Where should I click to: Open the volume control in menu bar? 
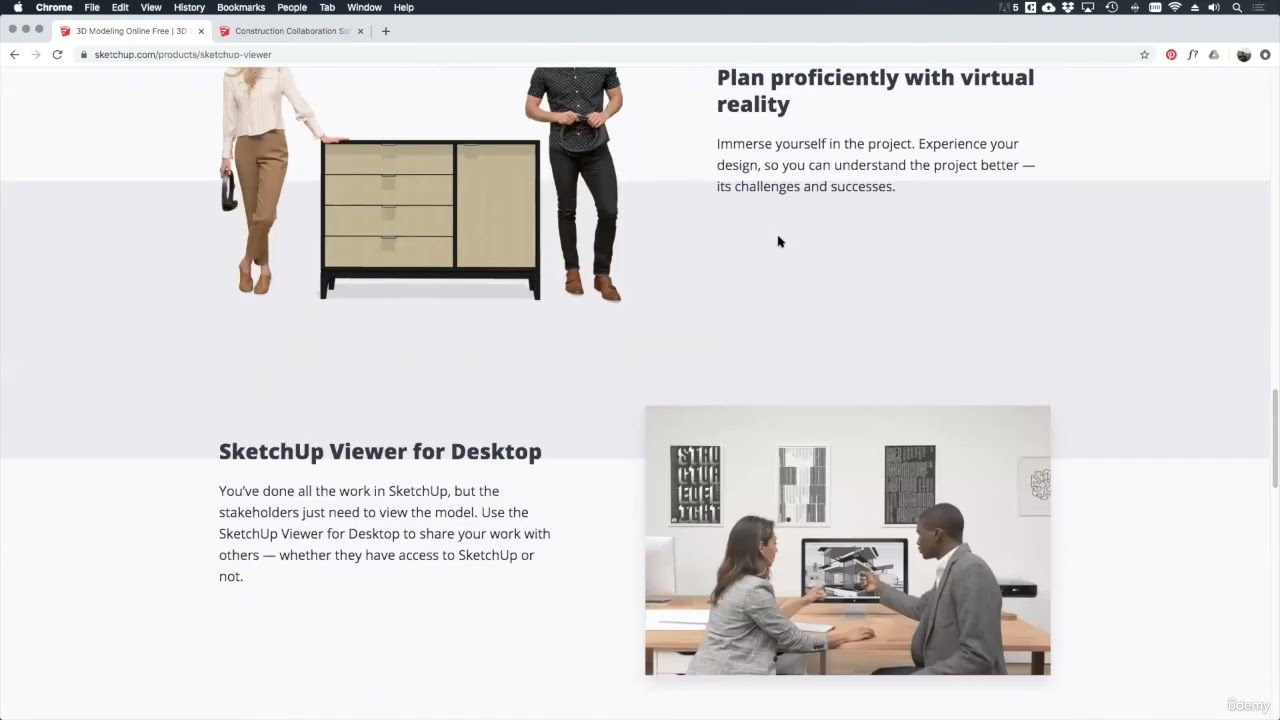point(1214,7)
